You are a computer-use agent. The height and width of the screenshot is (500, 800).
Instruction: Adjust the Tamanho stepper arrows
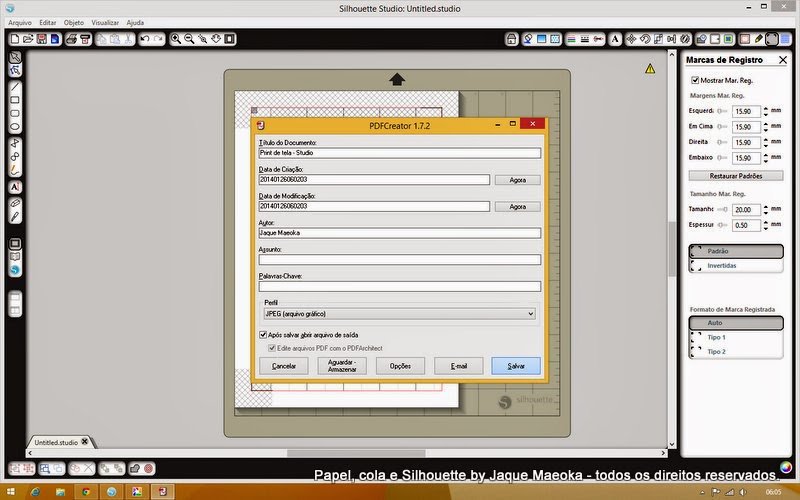765,210
